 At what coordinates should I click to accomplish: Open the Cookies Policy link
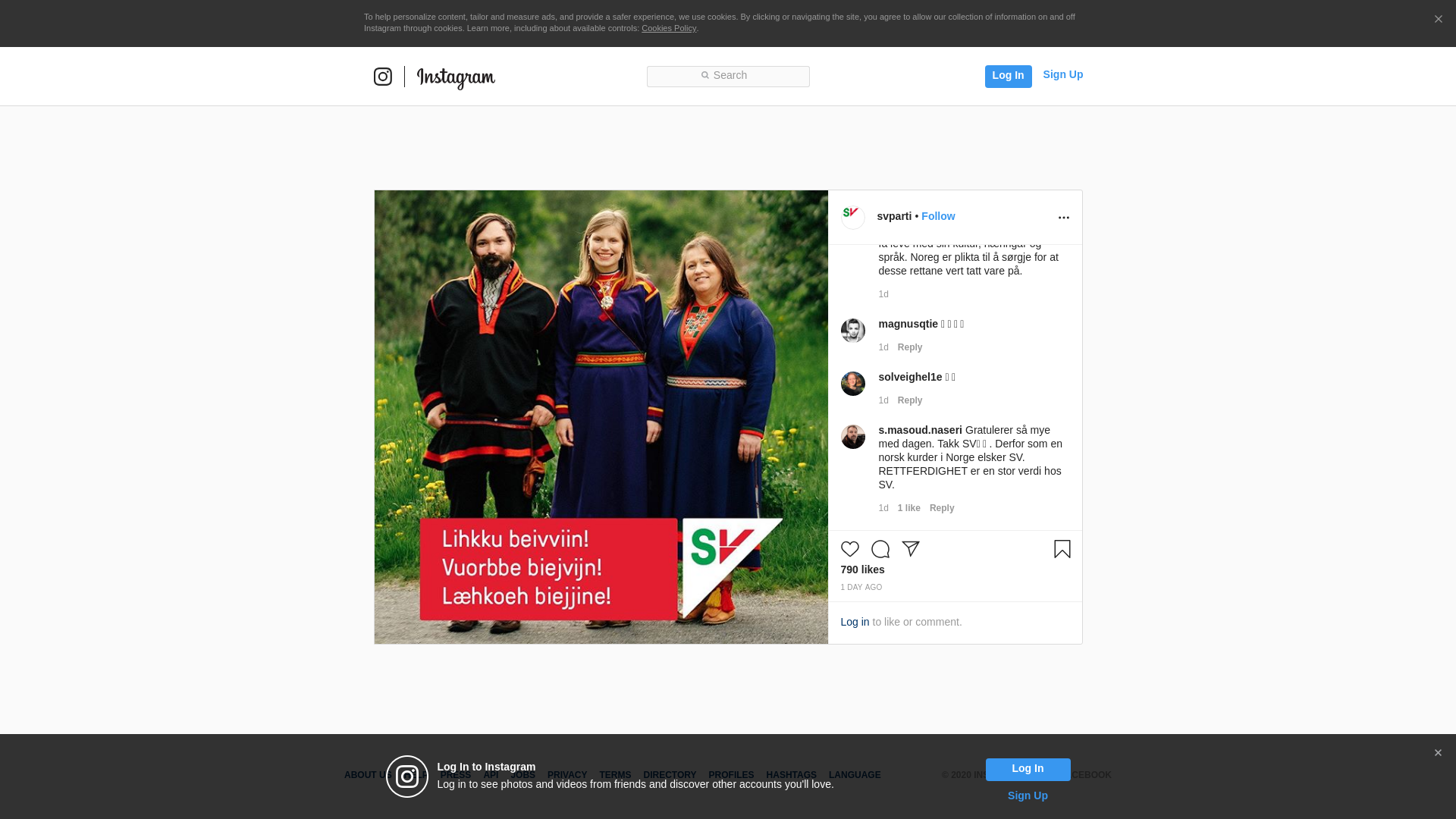pyautogui.click(x=669, y=28)
